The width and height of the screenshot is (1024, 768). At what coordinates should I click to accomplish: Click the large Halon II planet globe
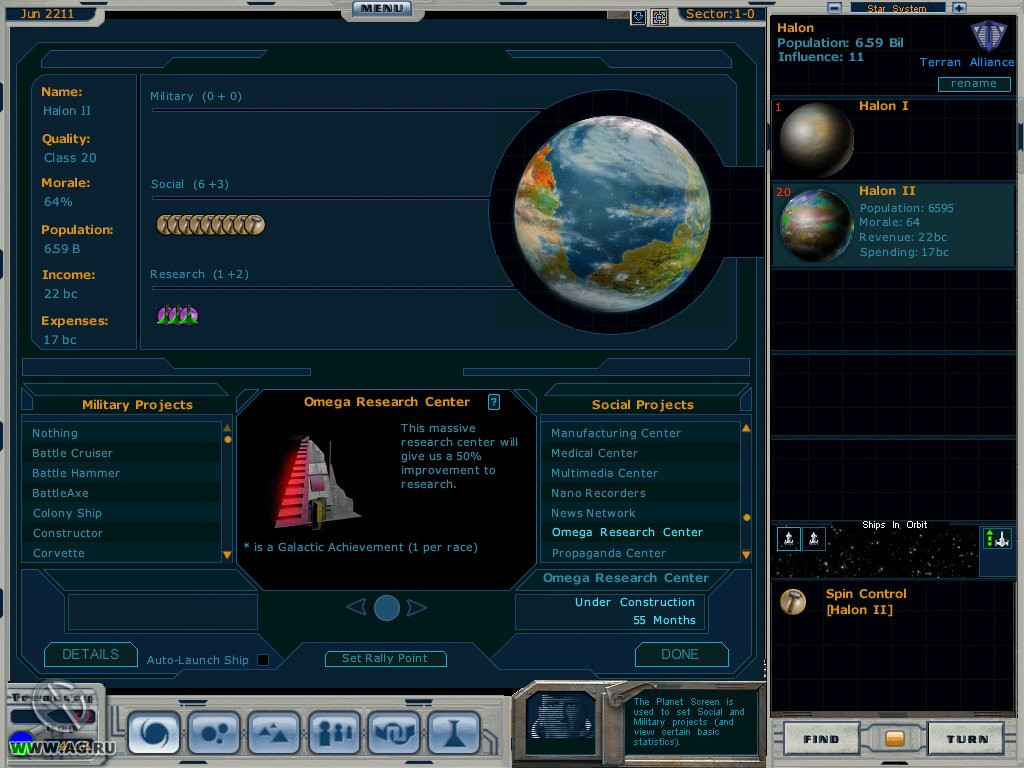pos(612,213)
